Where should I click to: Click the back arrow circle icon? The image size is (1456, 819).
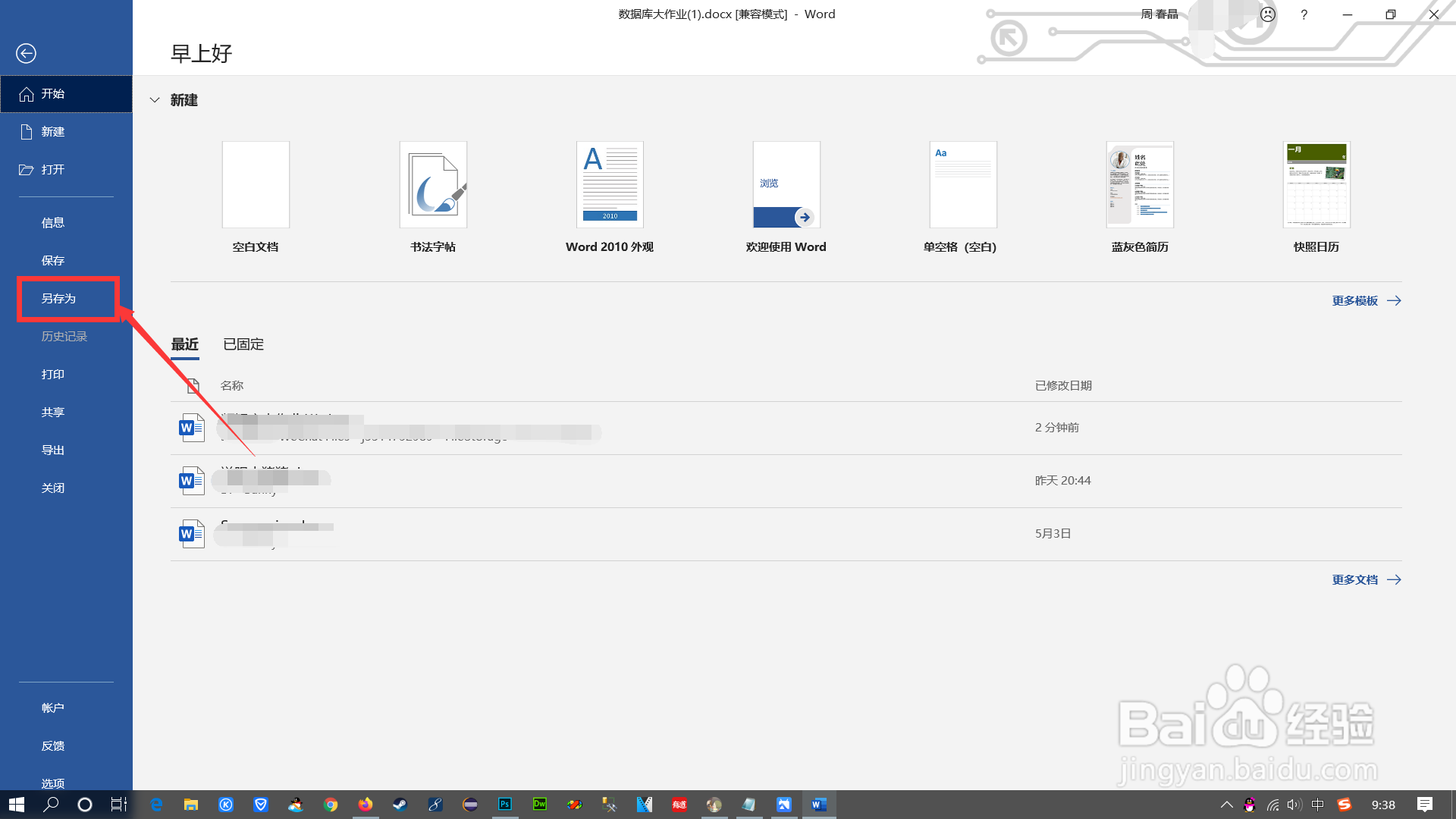click(26, 53)
